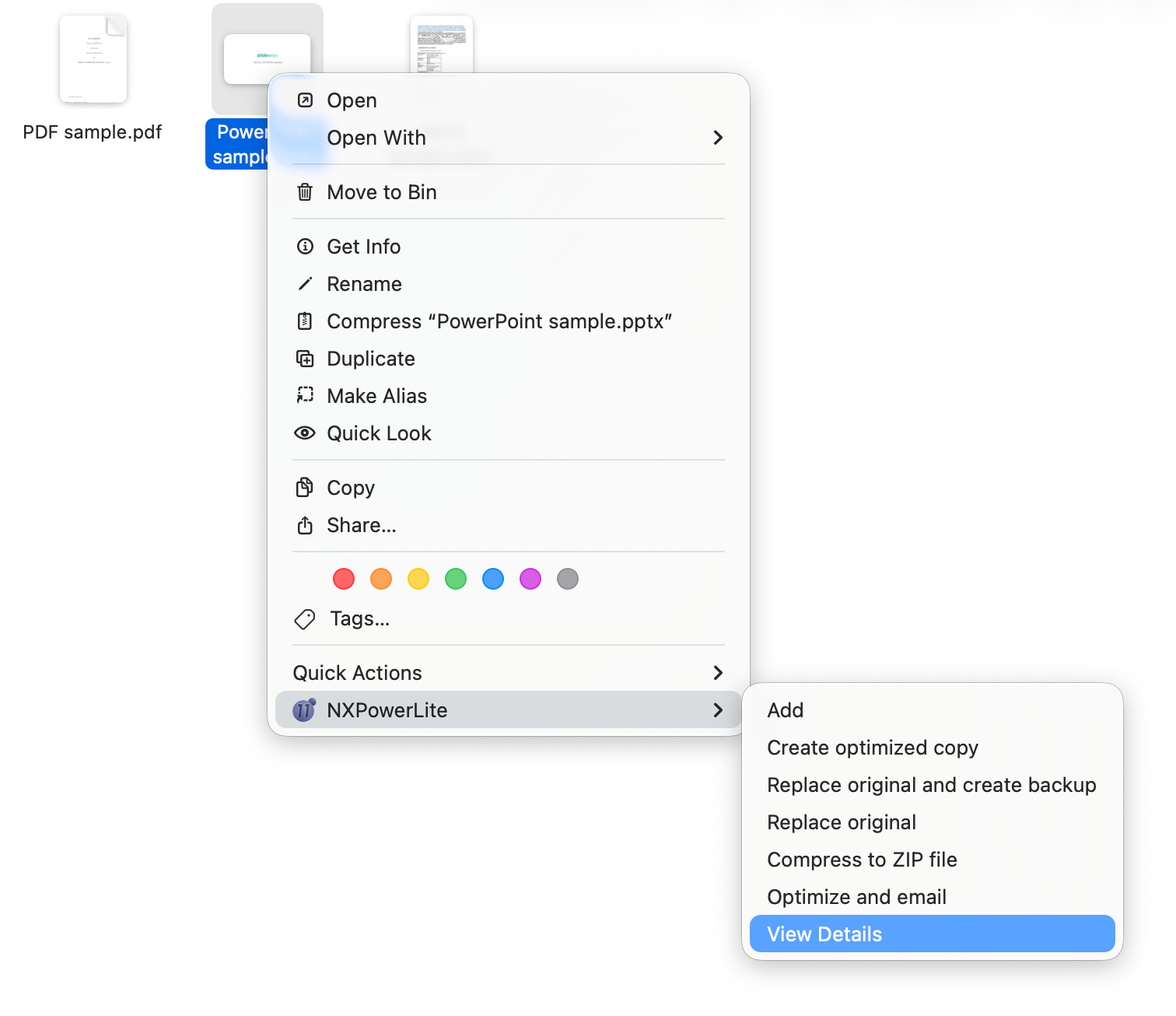
Task: Click the NXPowerLite app icon
Action: 303,709
